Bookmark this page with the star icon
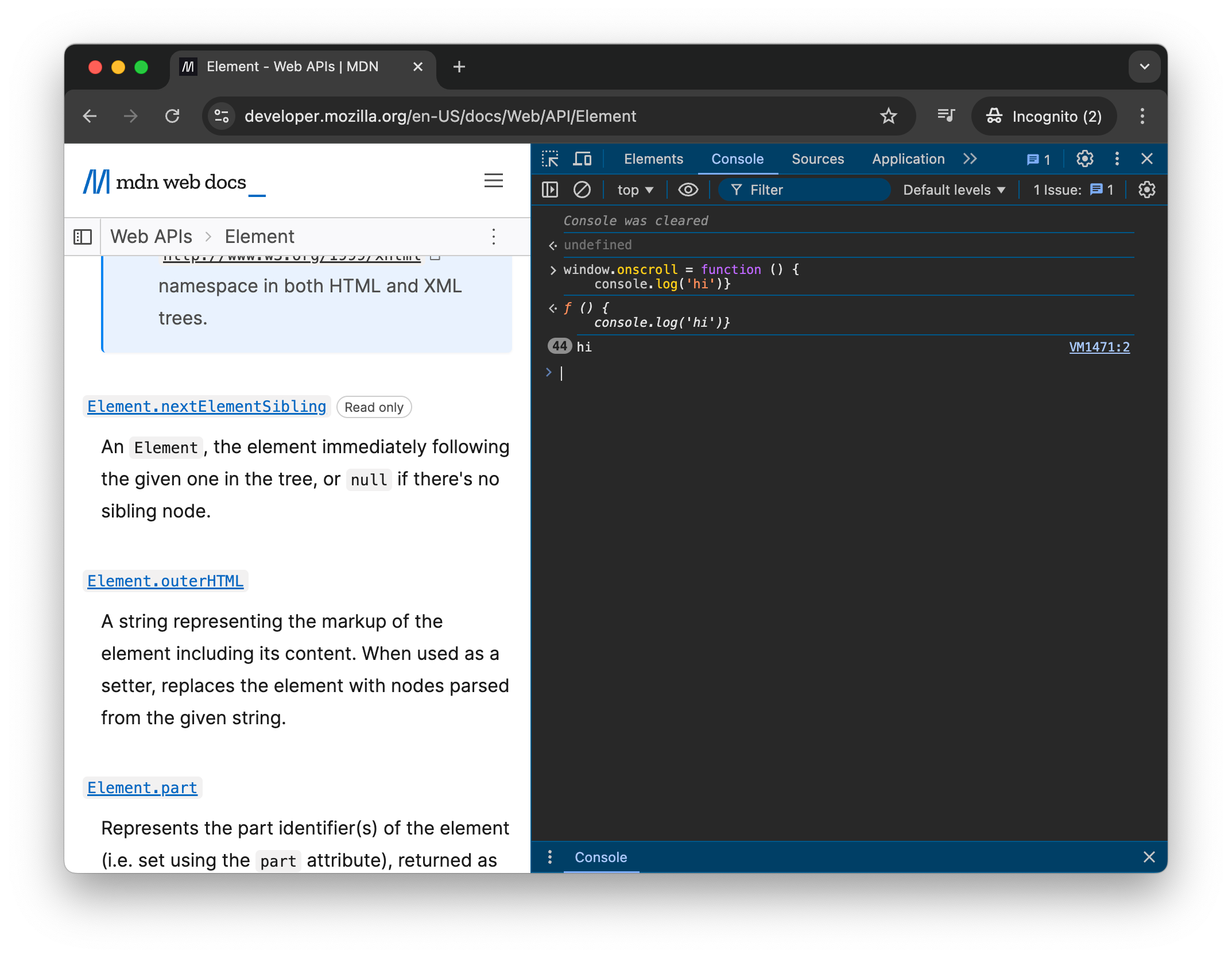 click(888, 117)
